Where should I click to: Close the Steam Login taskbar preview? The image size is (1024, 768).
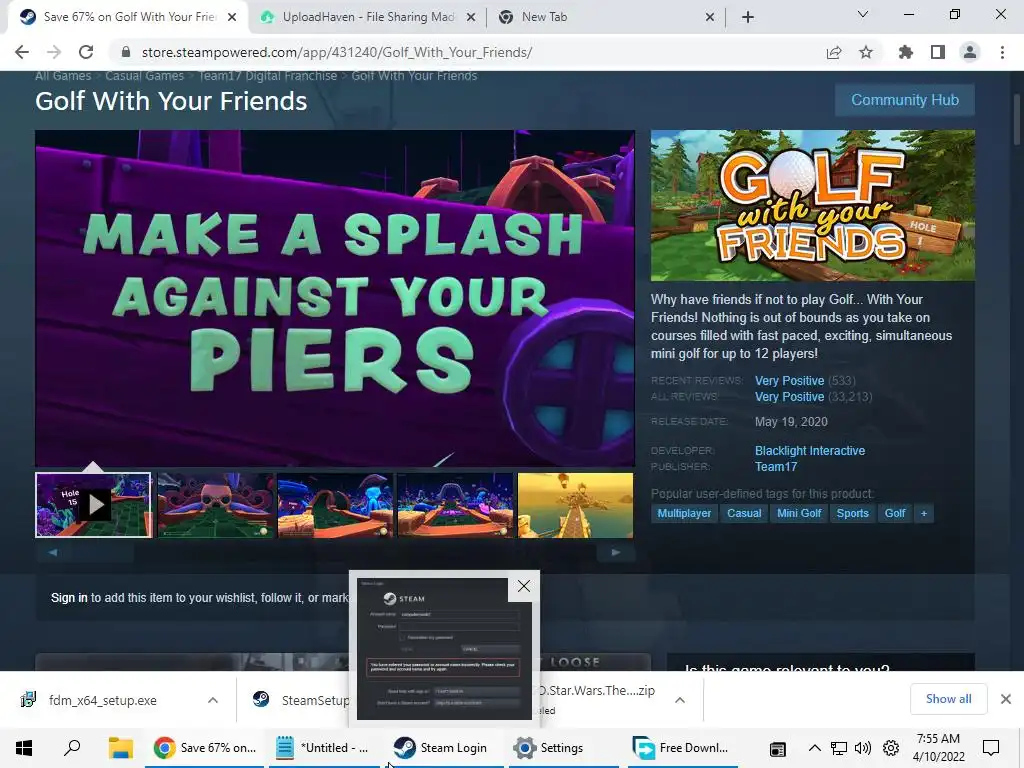(524, 586)
